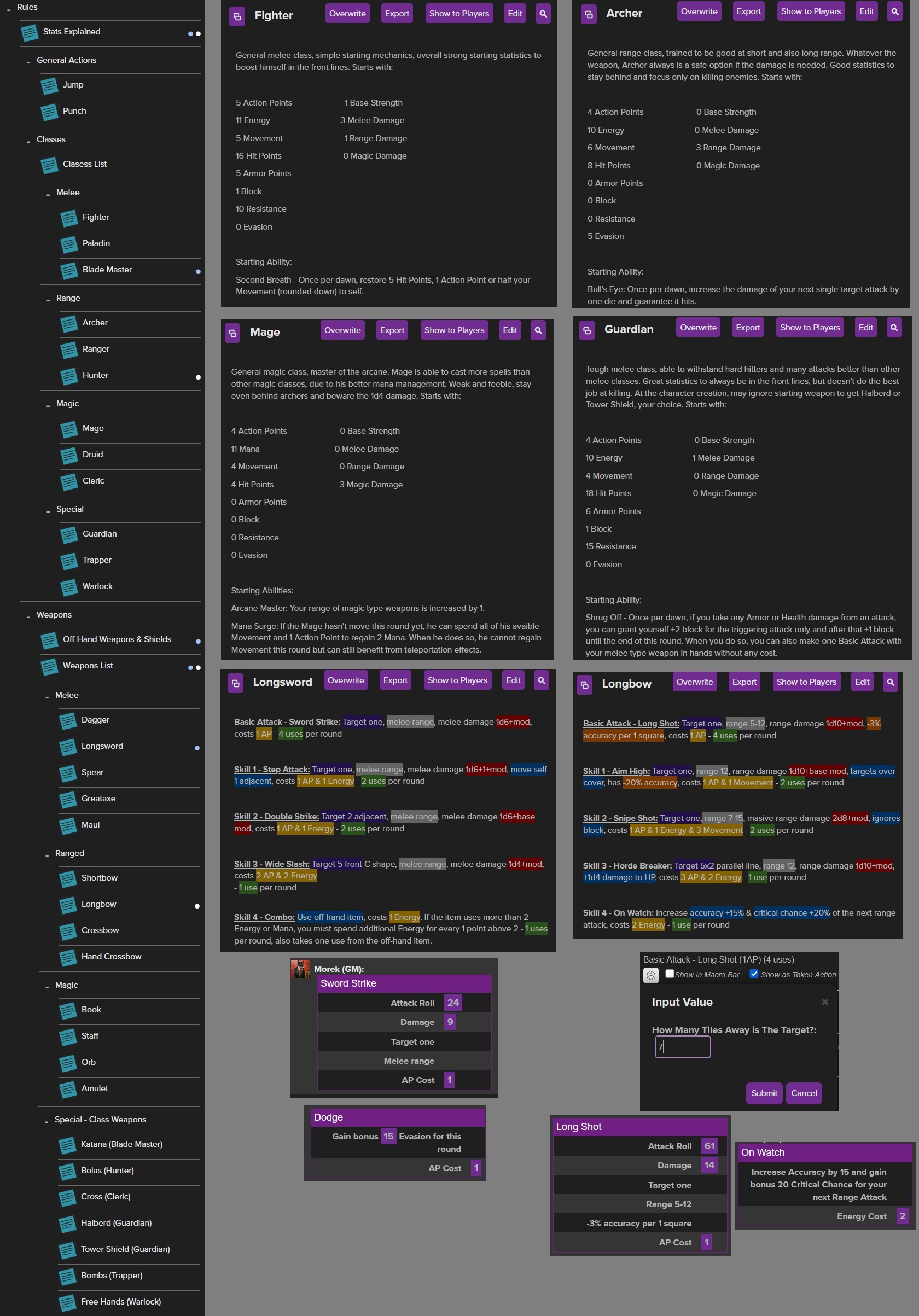This screenshot has height=1316, width=919.
Task: Uncheck the Show as Token Action checkbox
Action: point(754,974)
